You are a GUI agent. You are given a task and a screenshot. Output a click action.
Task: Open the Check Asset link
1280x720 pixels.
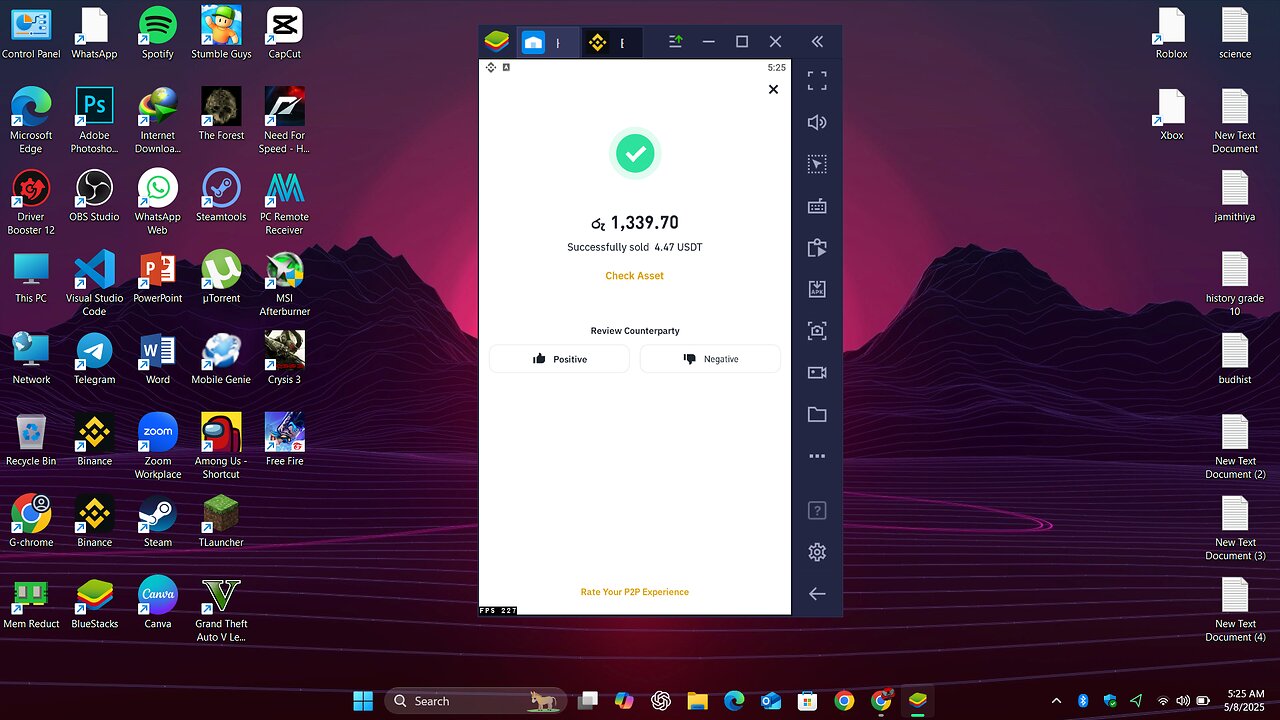(634, 276)
